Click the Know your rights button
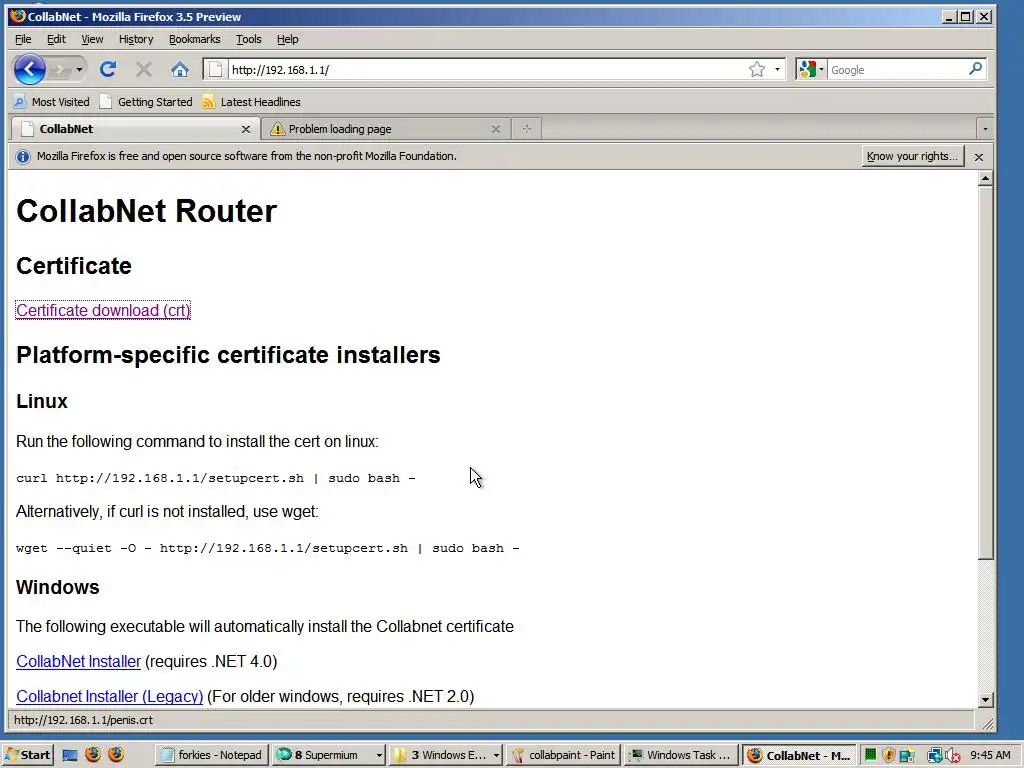 [912, 156]
